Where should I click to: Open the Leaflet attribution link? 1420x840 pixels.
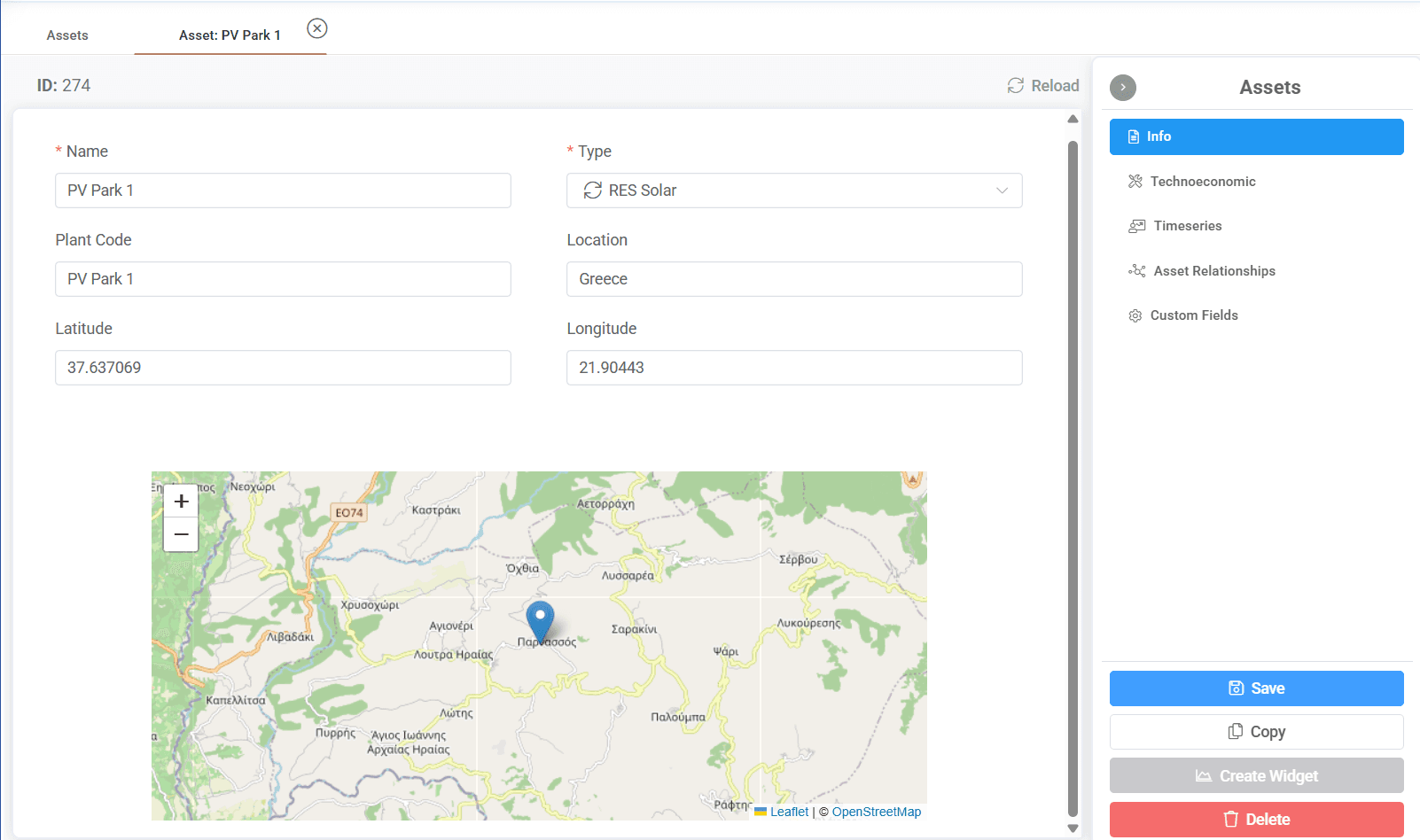789,812
